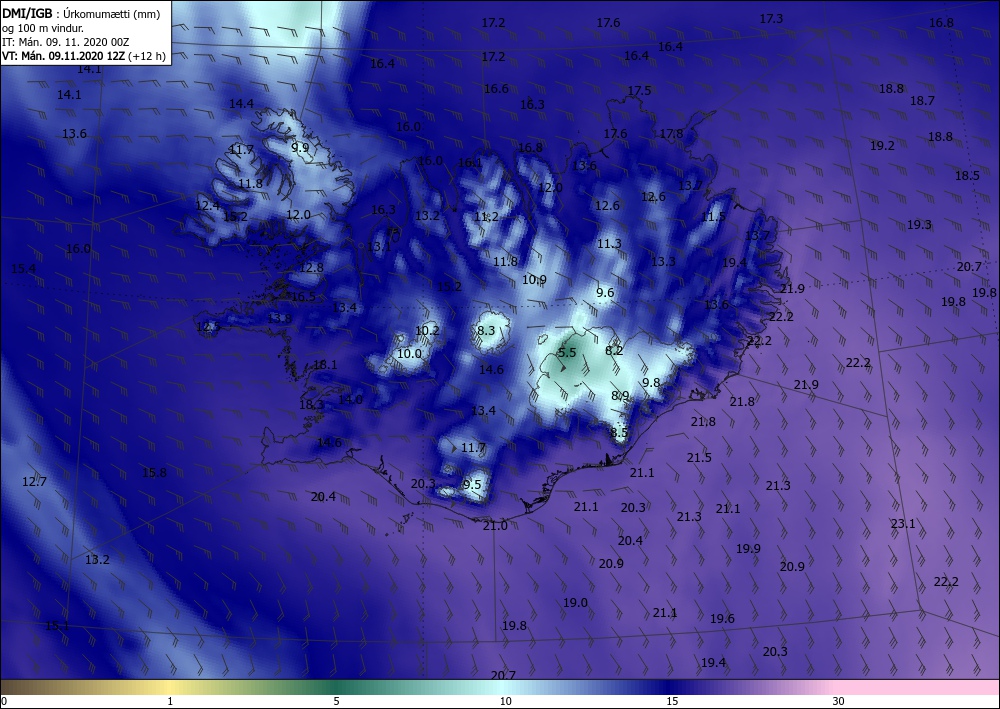The image size is (1000, 709).
Task: Click the 10.2 value on the map
Action: click(427, 330)
